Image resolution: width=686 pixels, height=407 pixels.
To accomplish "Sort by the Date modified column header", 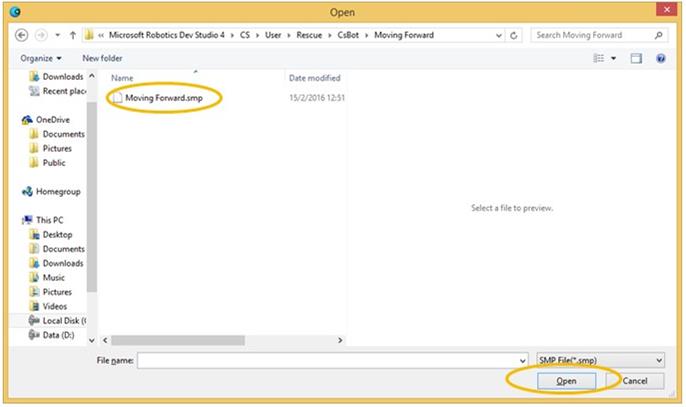I will pos(314,78).
